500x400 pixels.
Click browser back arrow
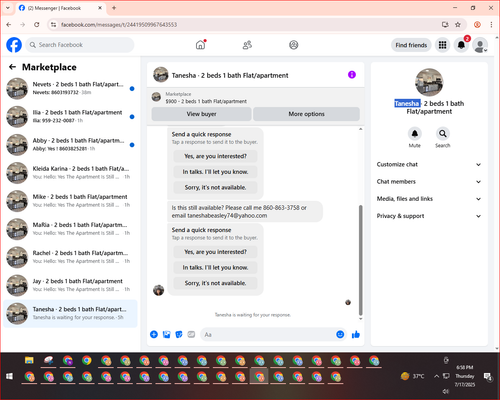coord(9,25)
